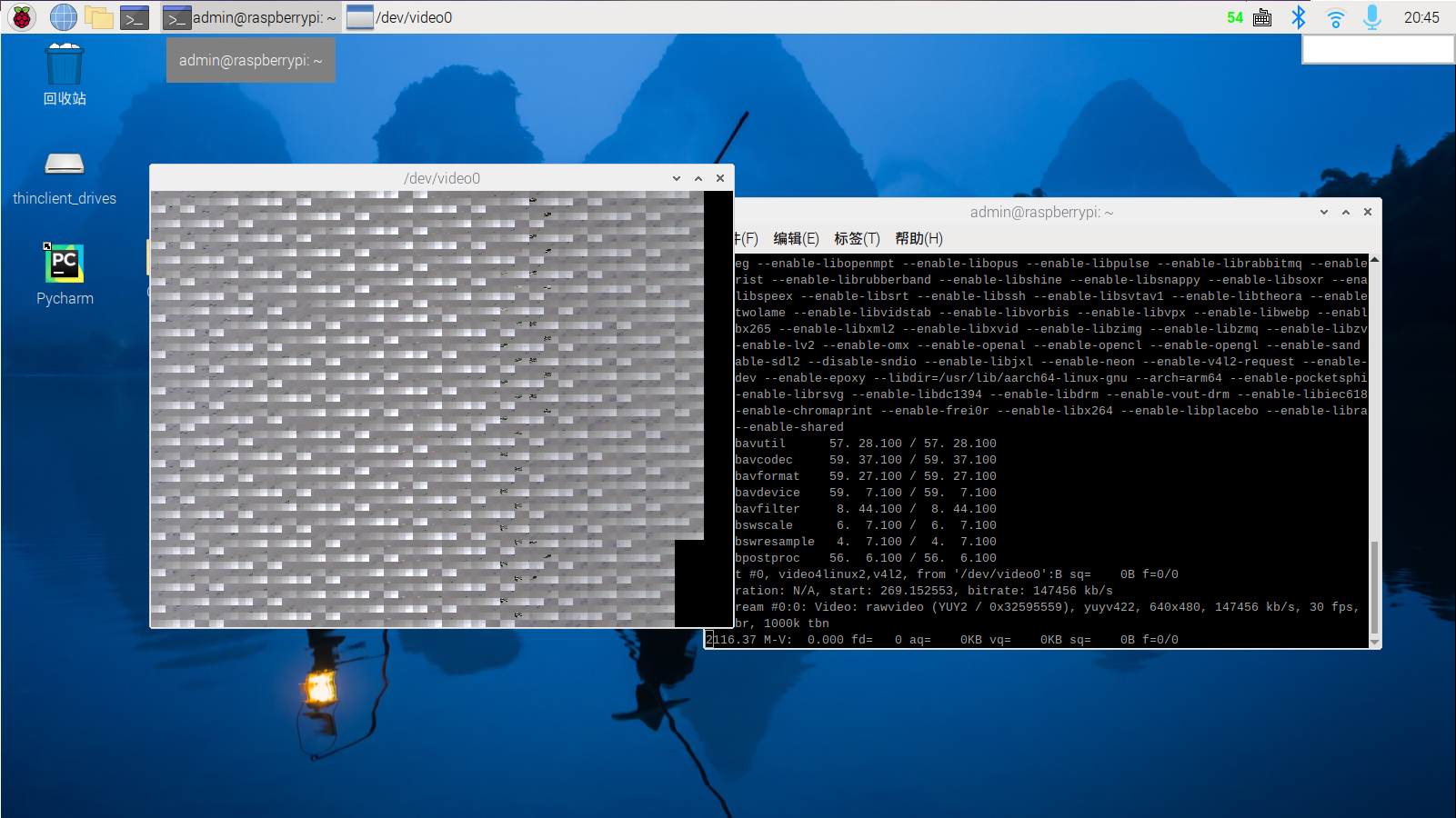The width and height of the screenshot is (1456, 818).
Task: Click the 'bavformat' version line
Action: click(x=866, y=476)
